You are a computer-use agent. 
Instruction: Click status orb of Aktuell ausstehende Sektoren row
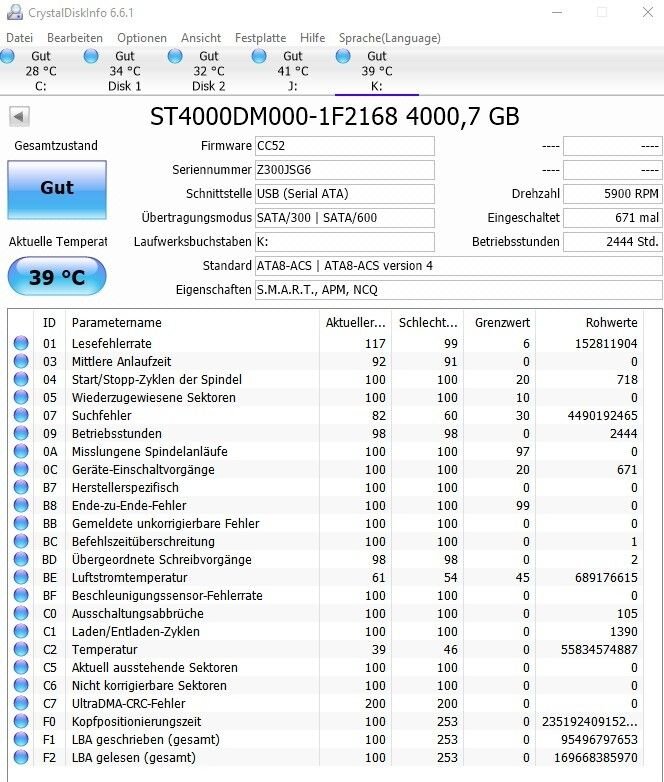point(21,667)
